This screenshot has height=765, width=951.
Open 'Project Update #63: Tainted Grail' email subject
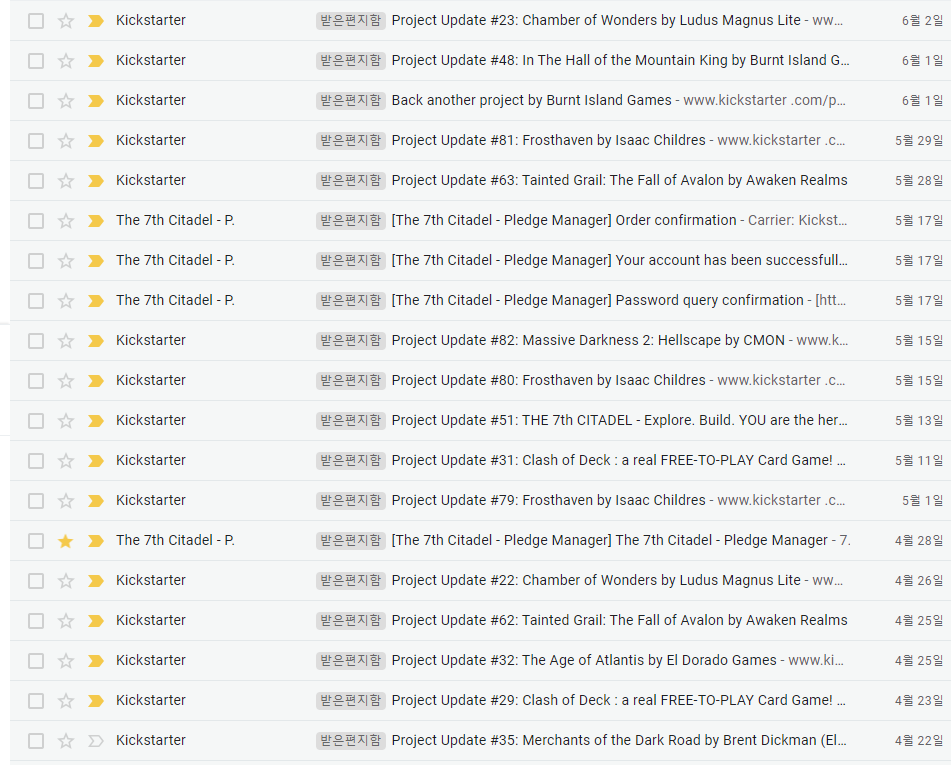[619, 181]
